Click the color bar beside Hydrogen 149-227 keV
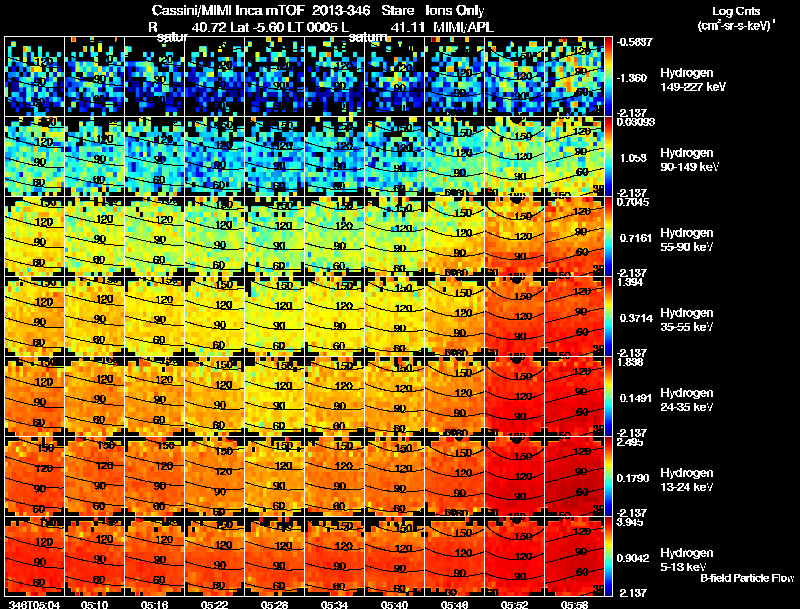Screen dimensions: 800x609 (x=608, y=77)
